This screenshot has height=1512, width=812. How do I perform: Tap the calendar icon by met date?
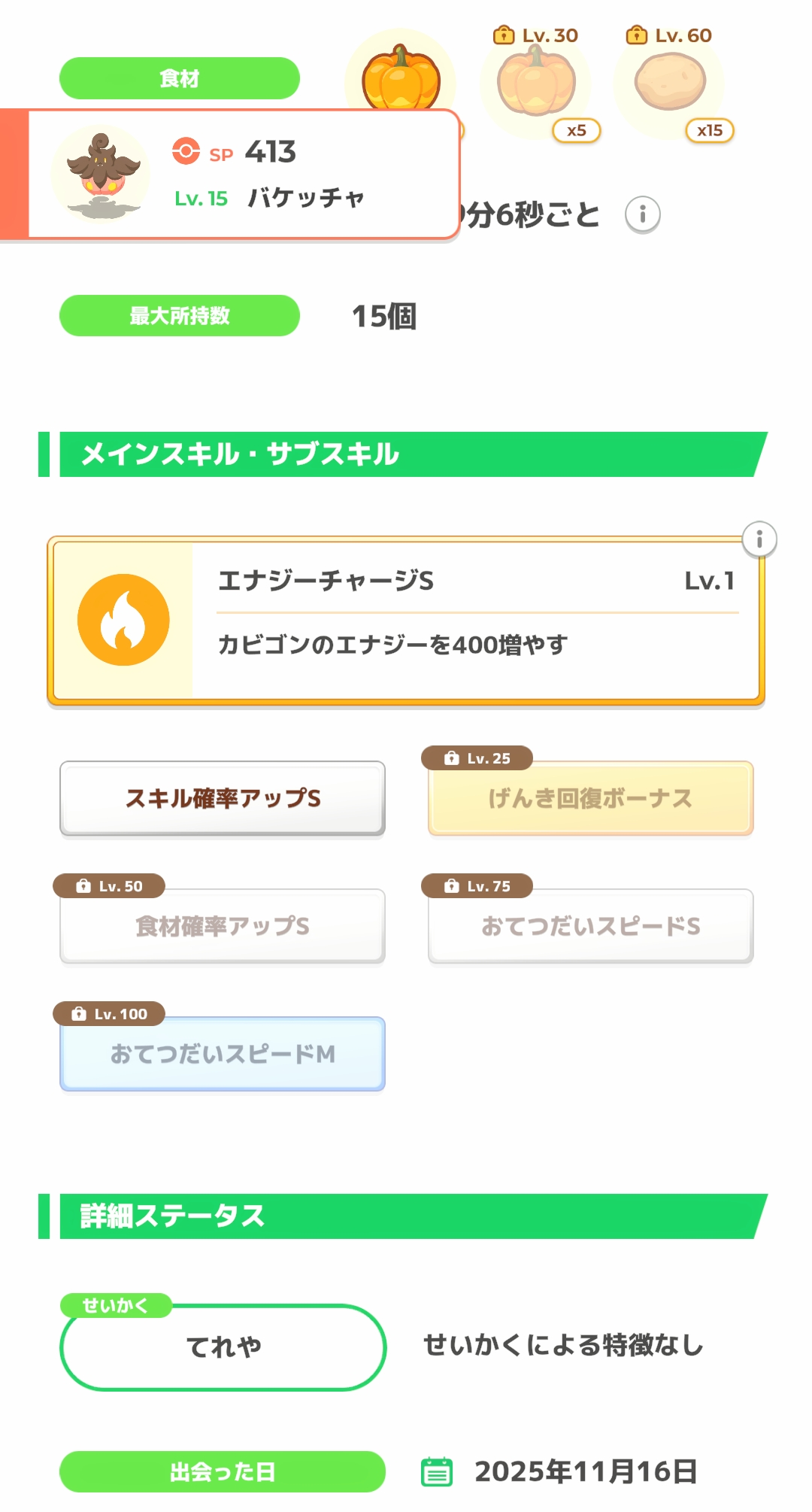tap(437, 1471)
